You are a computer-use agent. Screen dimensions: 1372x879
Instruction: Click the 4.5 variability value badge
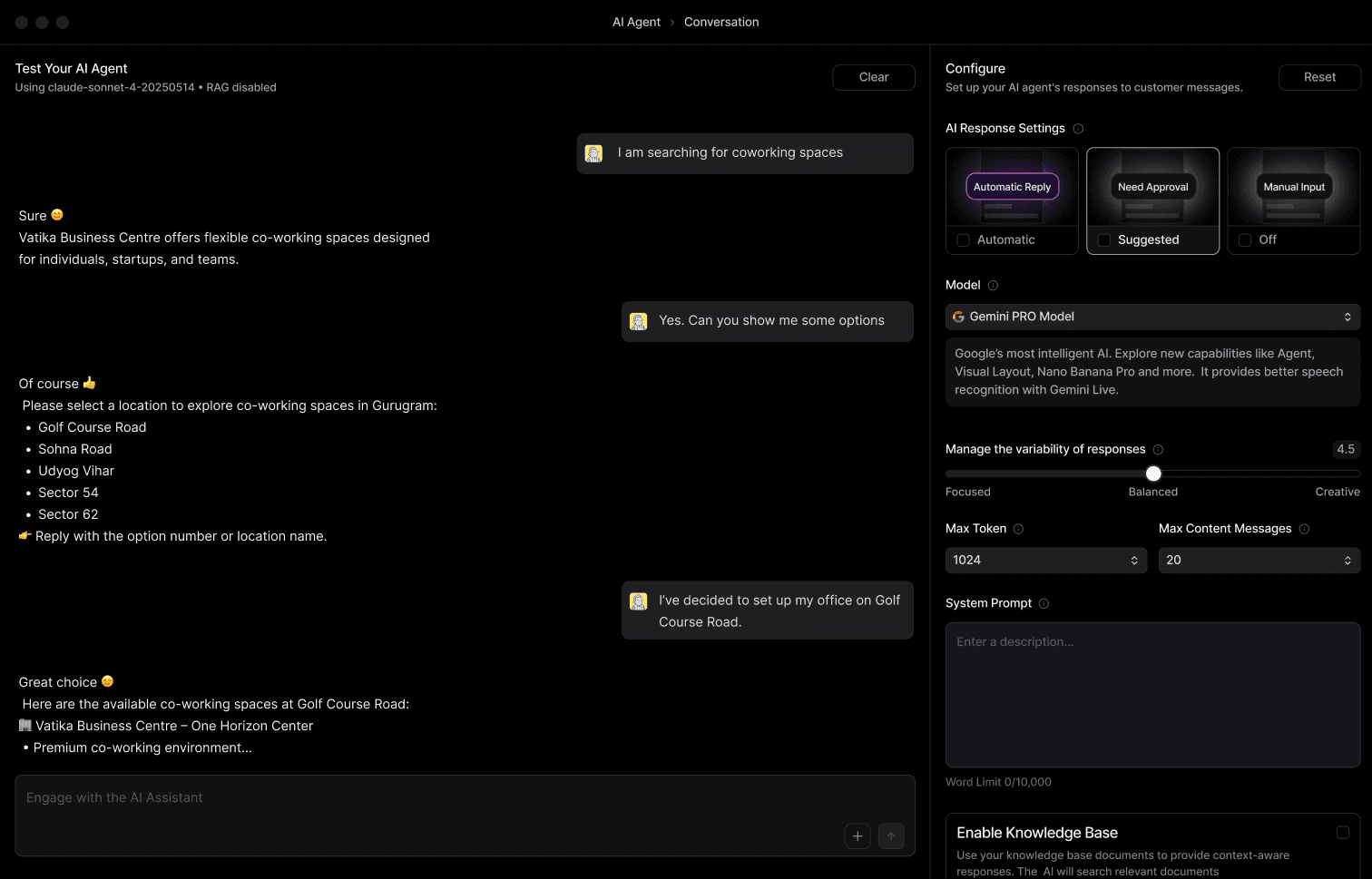(1346, 449)
